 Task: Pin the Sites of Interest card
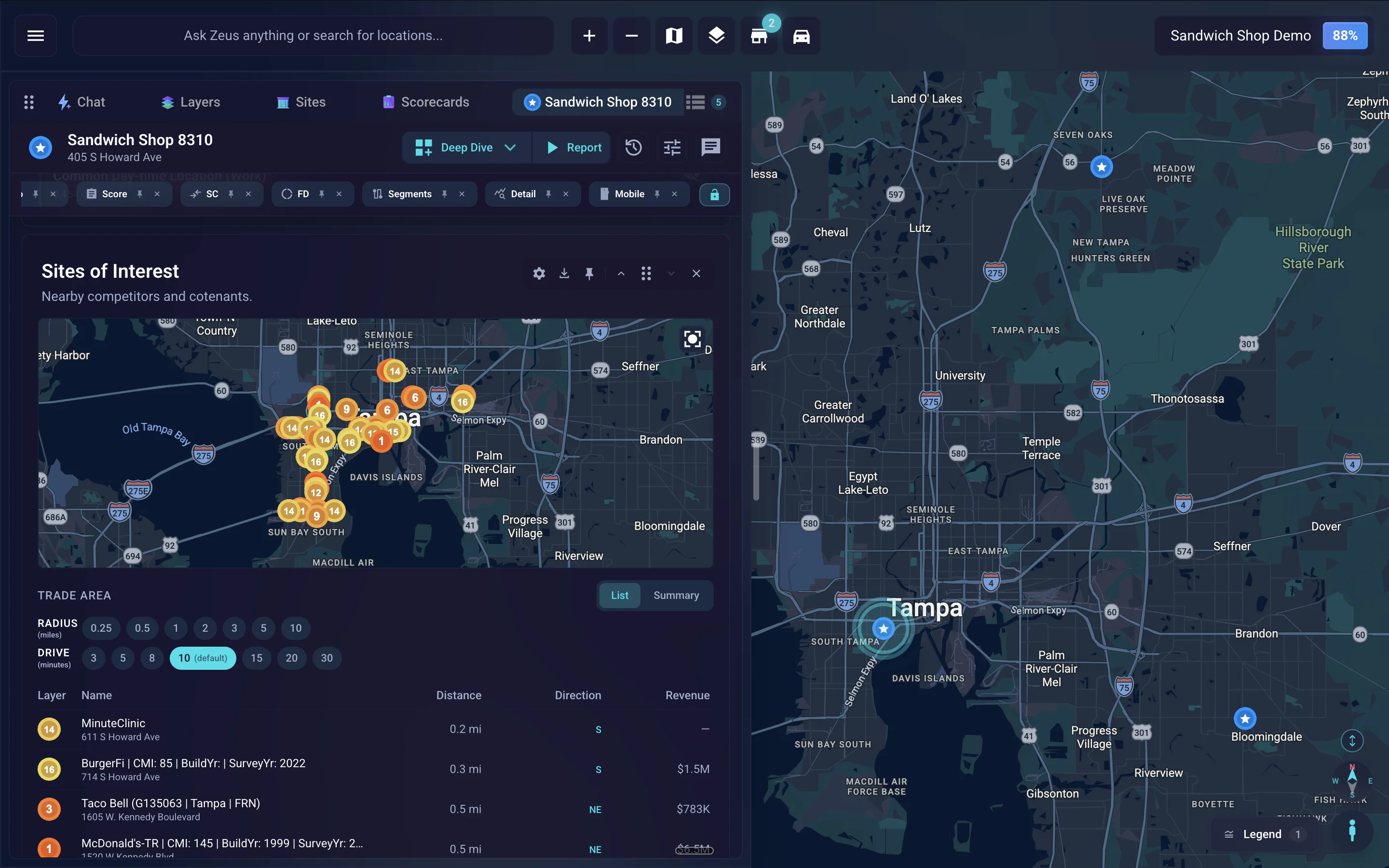(589, 273)
